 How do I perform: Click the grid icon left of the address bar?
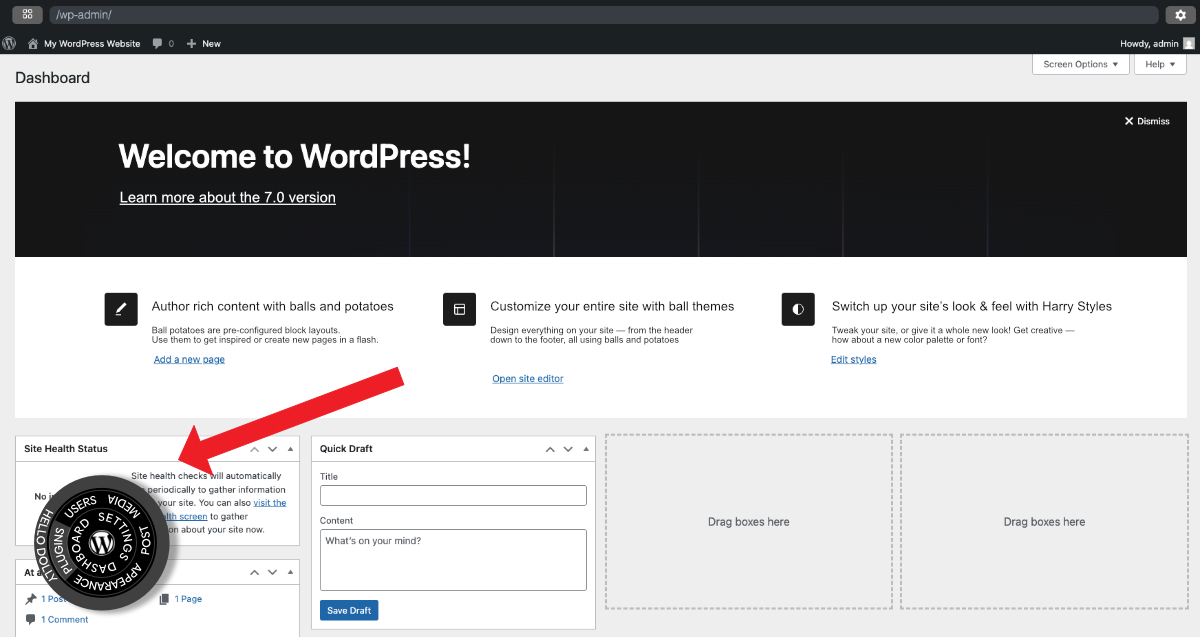[27, 15]
